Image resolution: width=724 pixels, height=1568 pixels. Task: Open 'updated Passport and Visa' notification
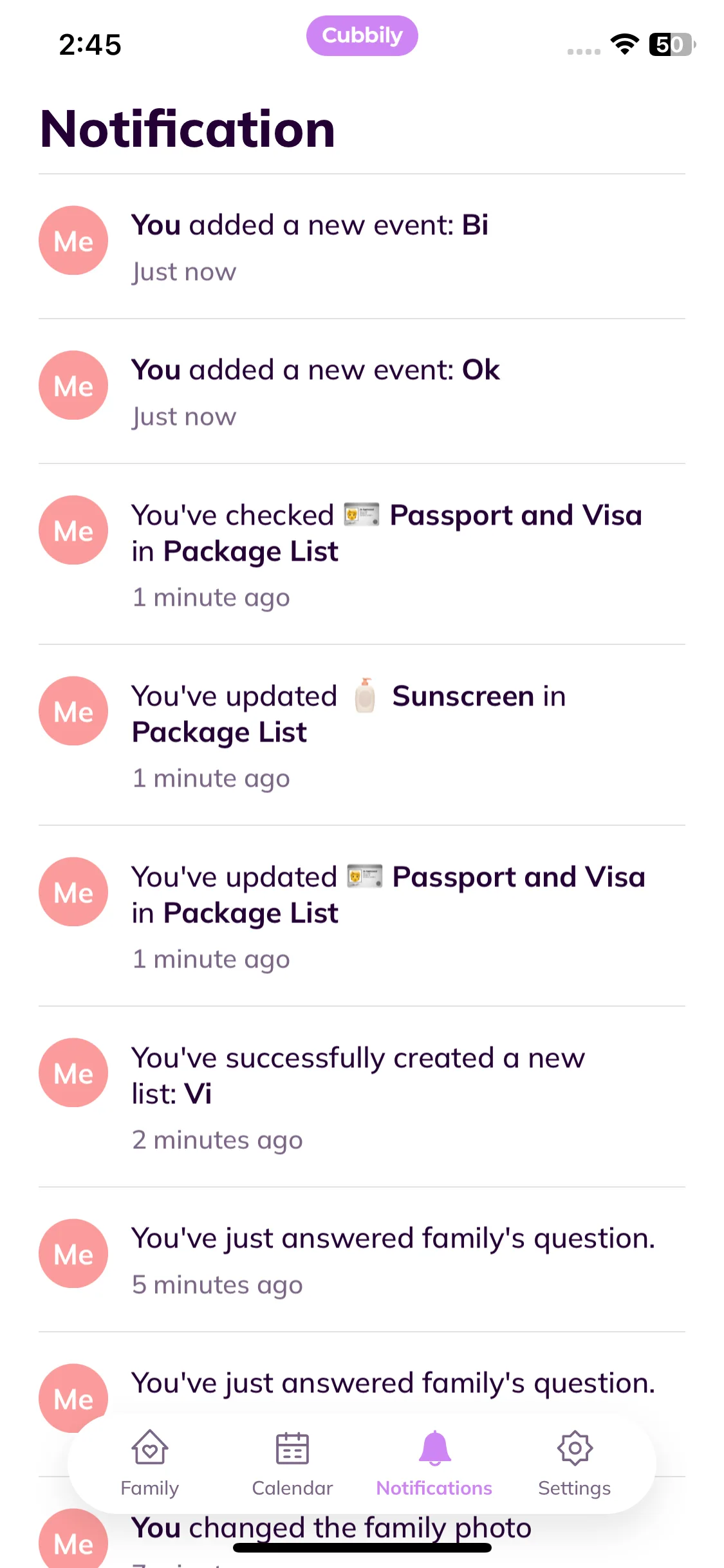pyautogui.click(x=386, y=915)
